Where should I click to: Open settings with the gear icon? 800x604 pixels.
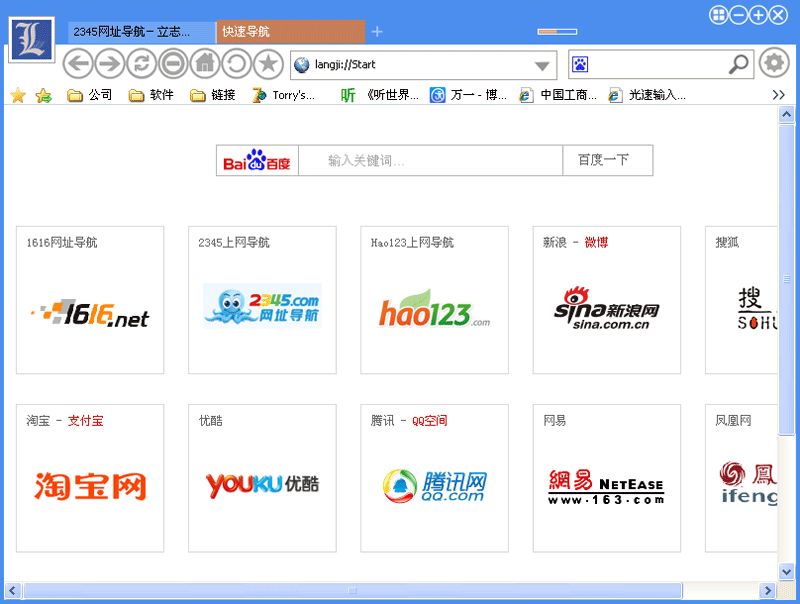(x=773, y=63)
